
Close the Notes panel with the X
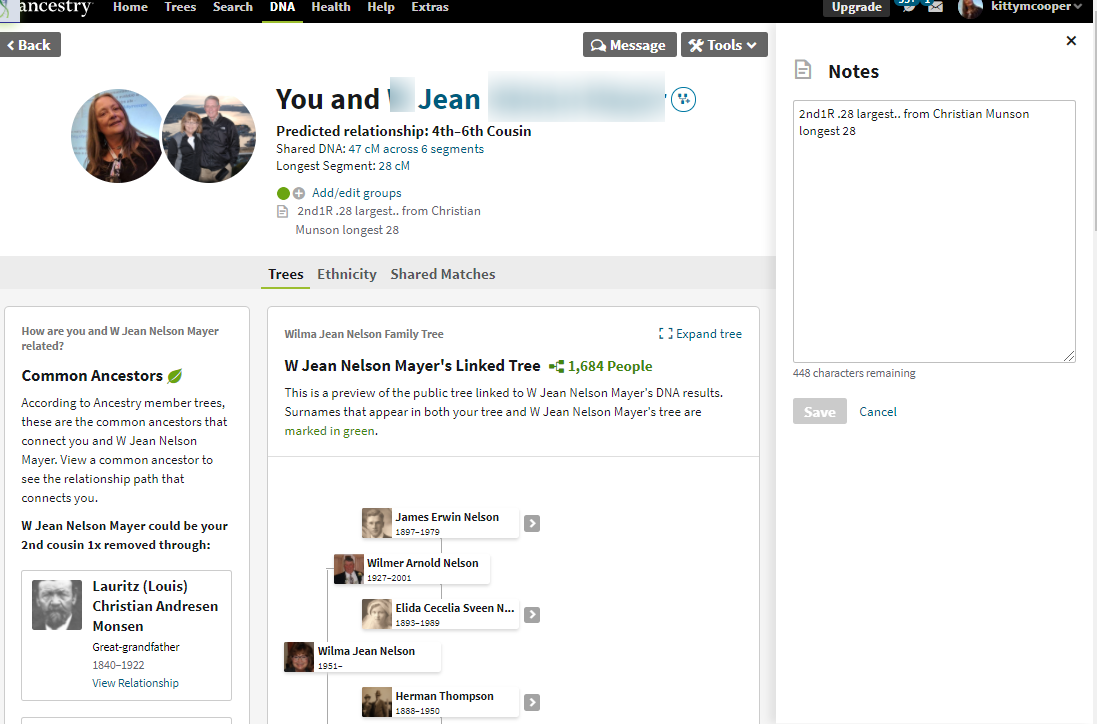tap(1070, 41)
